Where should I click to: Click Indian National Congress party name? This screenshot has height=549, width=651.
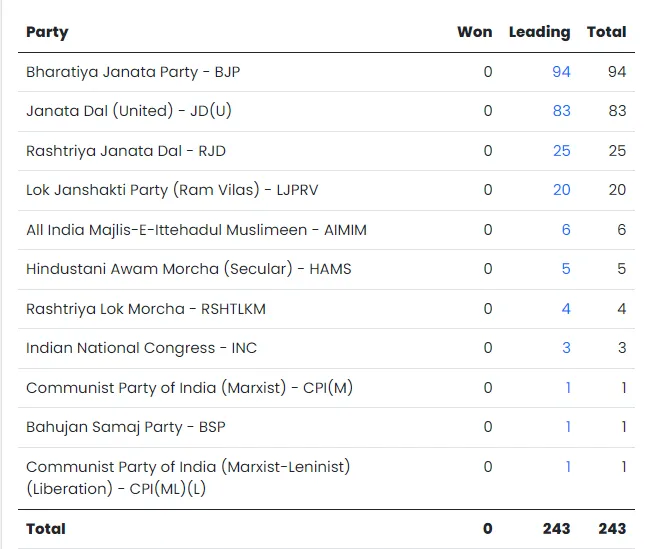coord(141,348)
